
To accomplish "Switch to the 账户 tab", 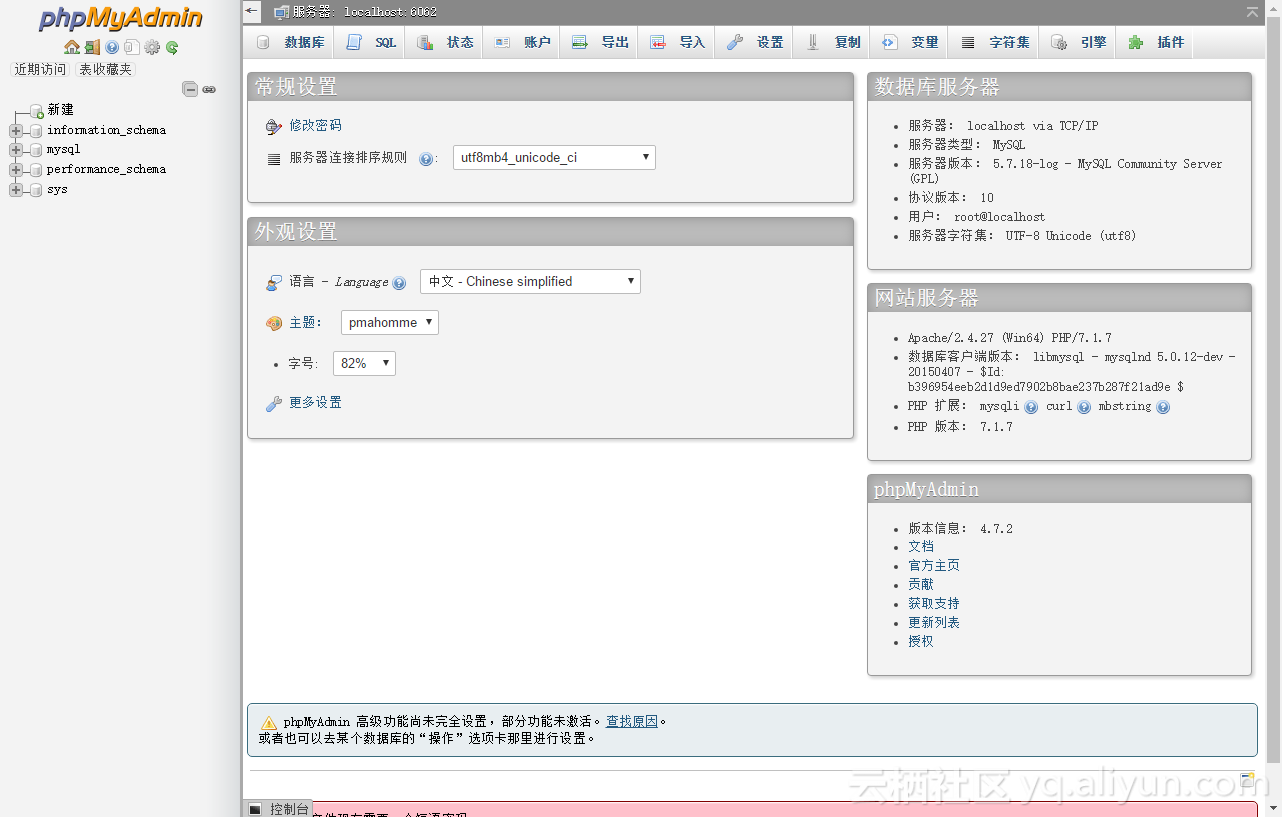I will tap(523, 42).
